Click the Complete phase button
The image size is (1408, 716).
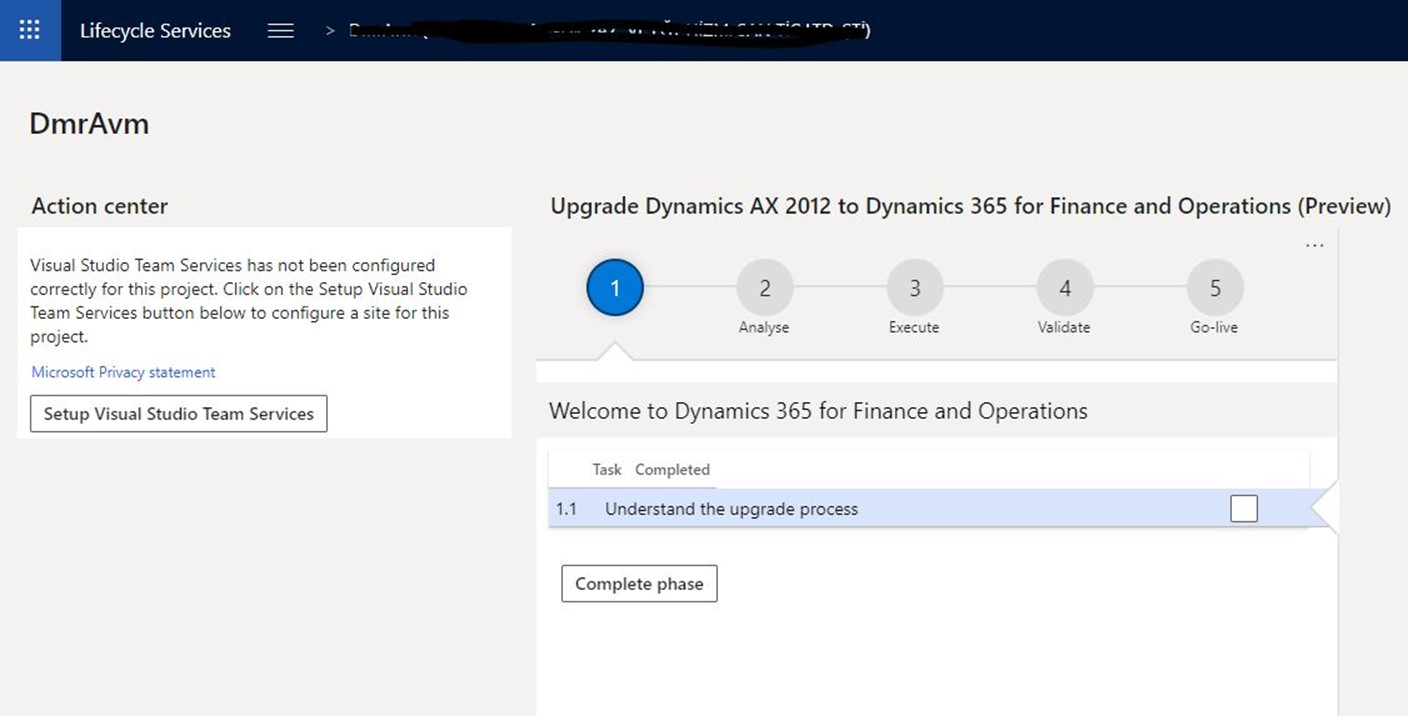pyautogui.click(x=639, y=584)
